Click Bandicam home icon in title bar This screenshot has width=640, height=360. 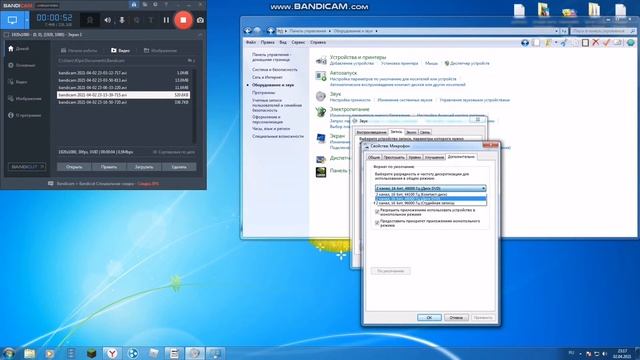click(134, 4)
